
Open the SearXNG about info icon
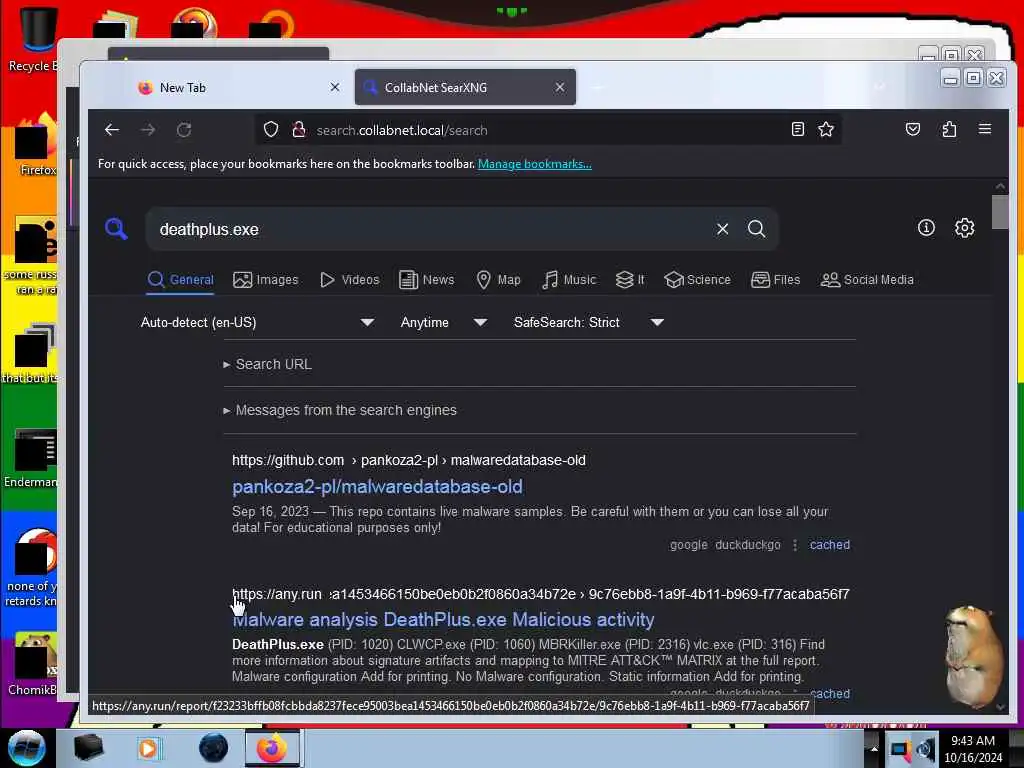(926, 227)
